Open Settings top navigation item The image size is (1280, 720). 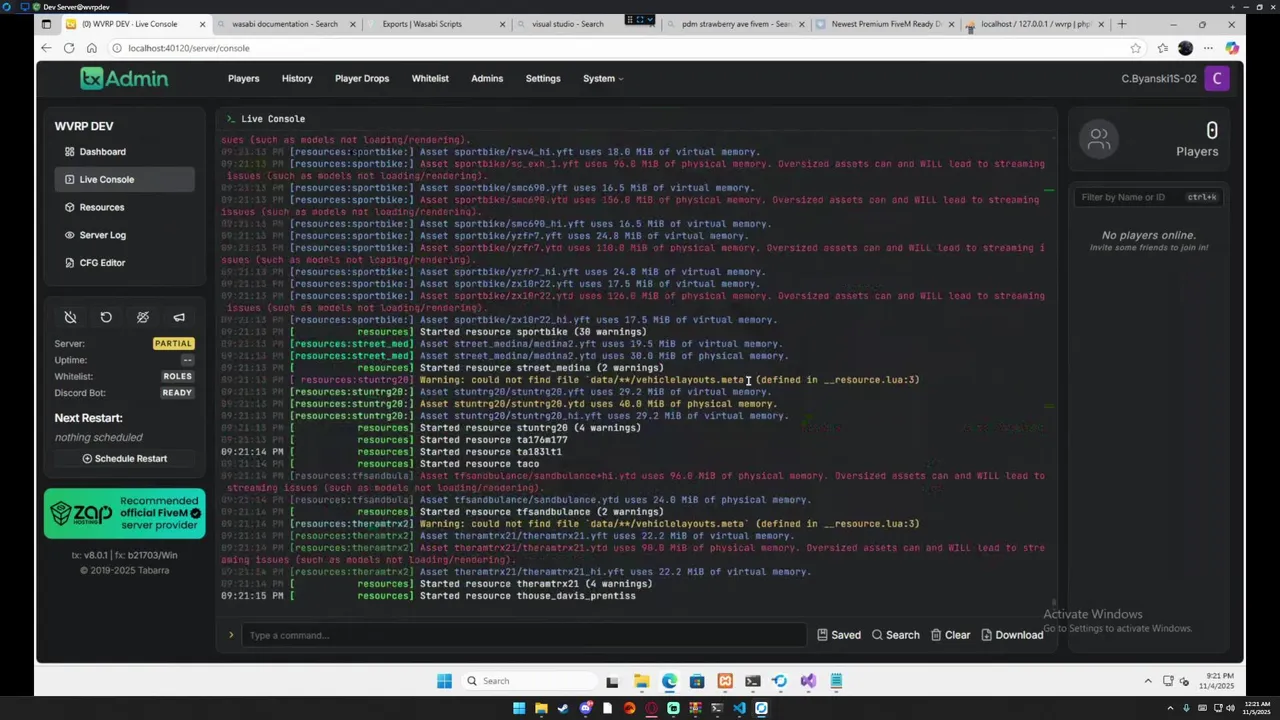pyautogui.click(x=543, y=78)
